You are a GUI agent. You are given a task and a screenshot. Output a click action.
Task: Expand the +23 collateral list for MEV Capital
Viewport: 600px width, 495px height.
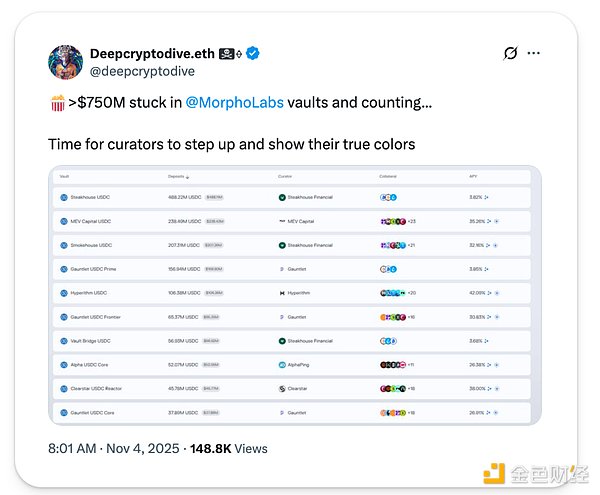412,221
